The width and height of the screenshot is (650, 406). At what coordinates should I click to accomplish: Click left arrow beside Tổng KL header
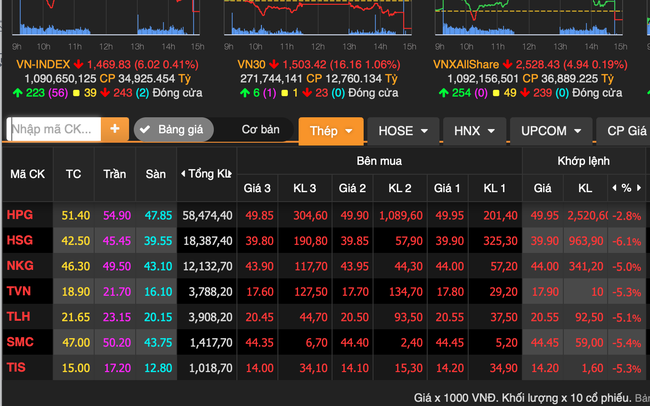(183, 173)
